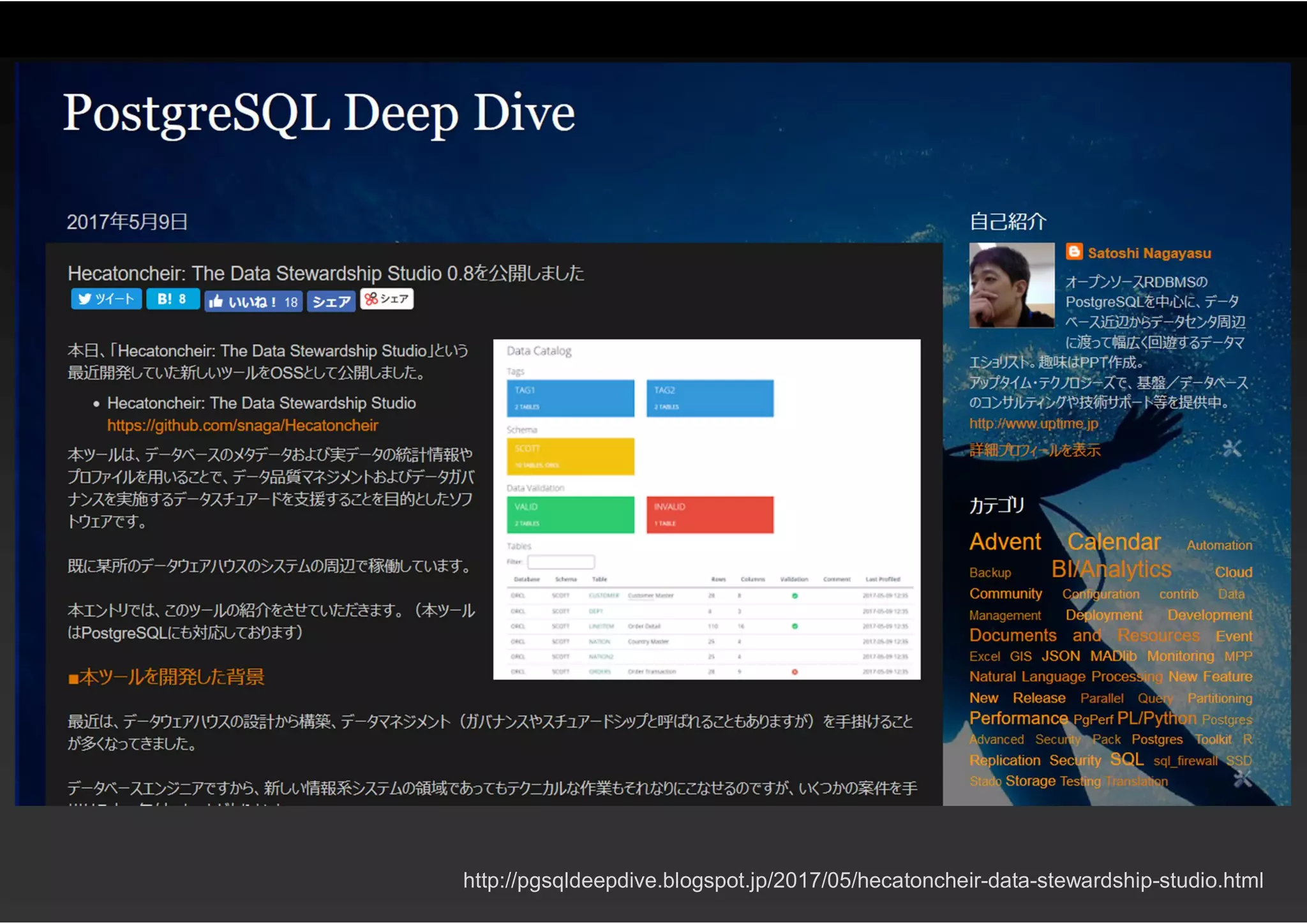1307x924 pixels.
Task: Open Satoshi Nagayasu profile link
Action: tap(1149, 253)
